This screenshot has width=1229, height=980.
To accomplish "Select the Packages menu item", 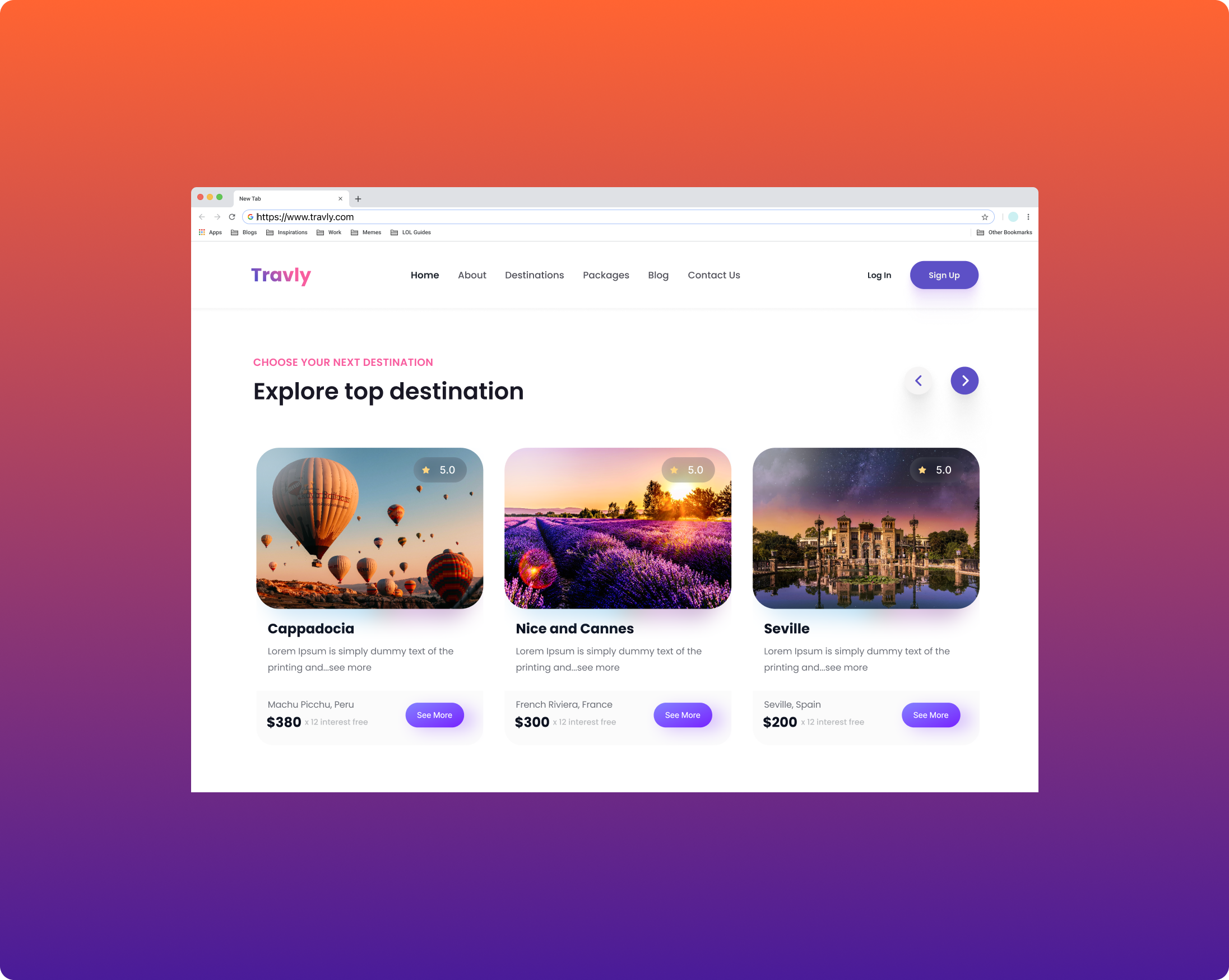I will coord(605,275).
